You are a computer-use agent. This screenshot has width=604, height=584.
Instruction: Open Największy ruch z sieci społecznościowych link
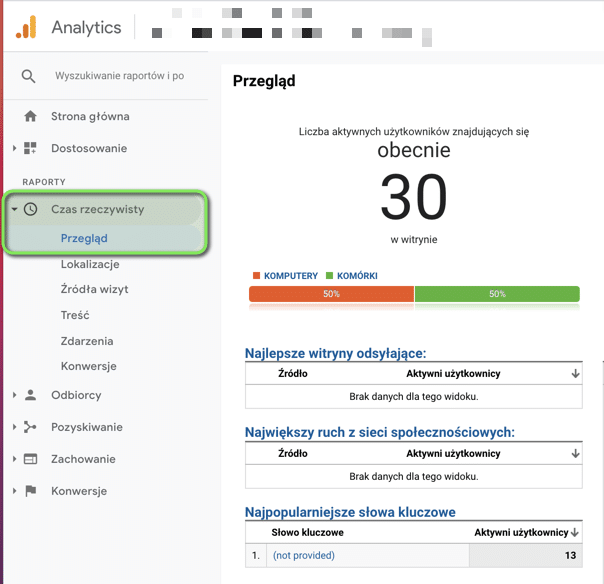[x=380, y=432]
